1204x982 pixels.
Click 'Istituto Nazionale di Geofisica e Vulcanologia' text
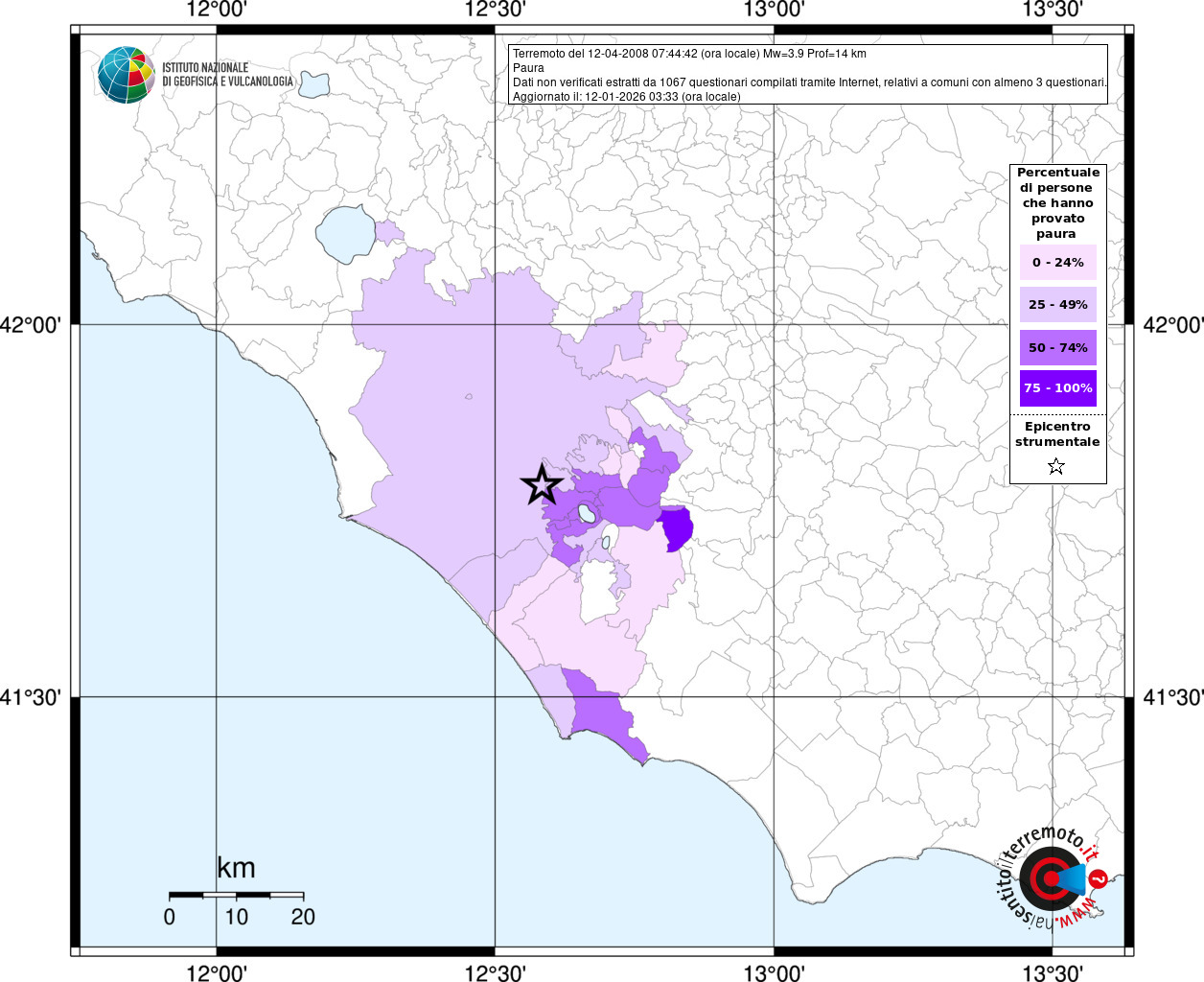click(x=227, y=75)
